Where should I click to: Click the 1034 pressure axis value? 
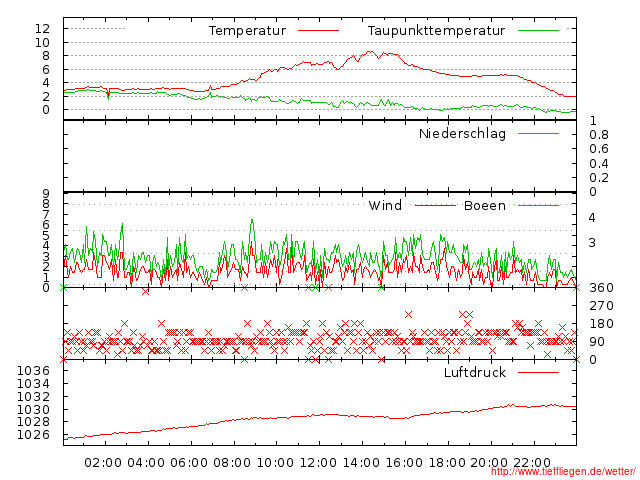[33, 384]
